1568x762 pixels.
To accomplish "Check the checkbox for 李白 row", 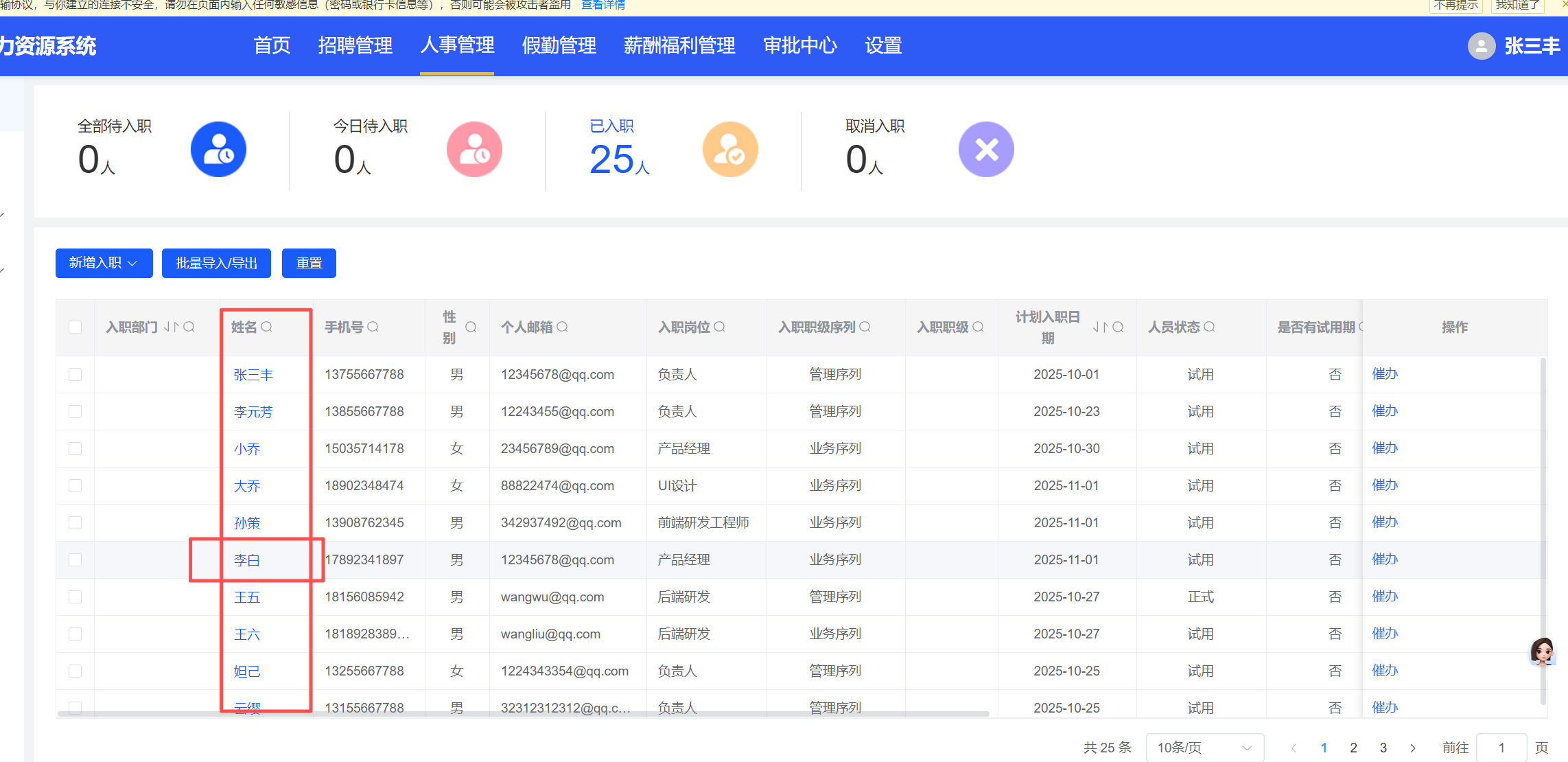I will coord(75,560).
